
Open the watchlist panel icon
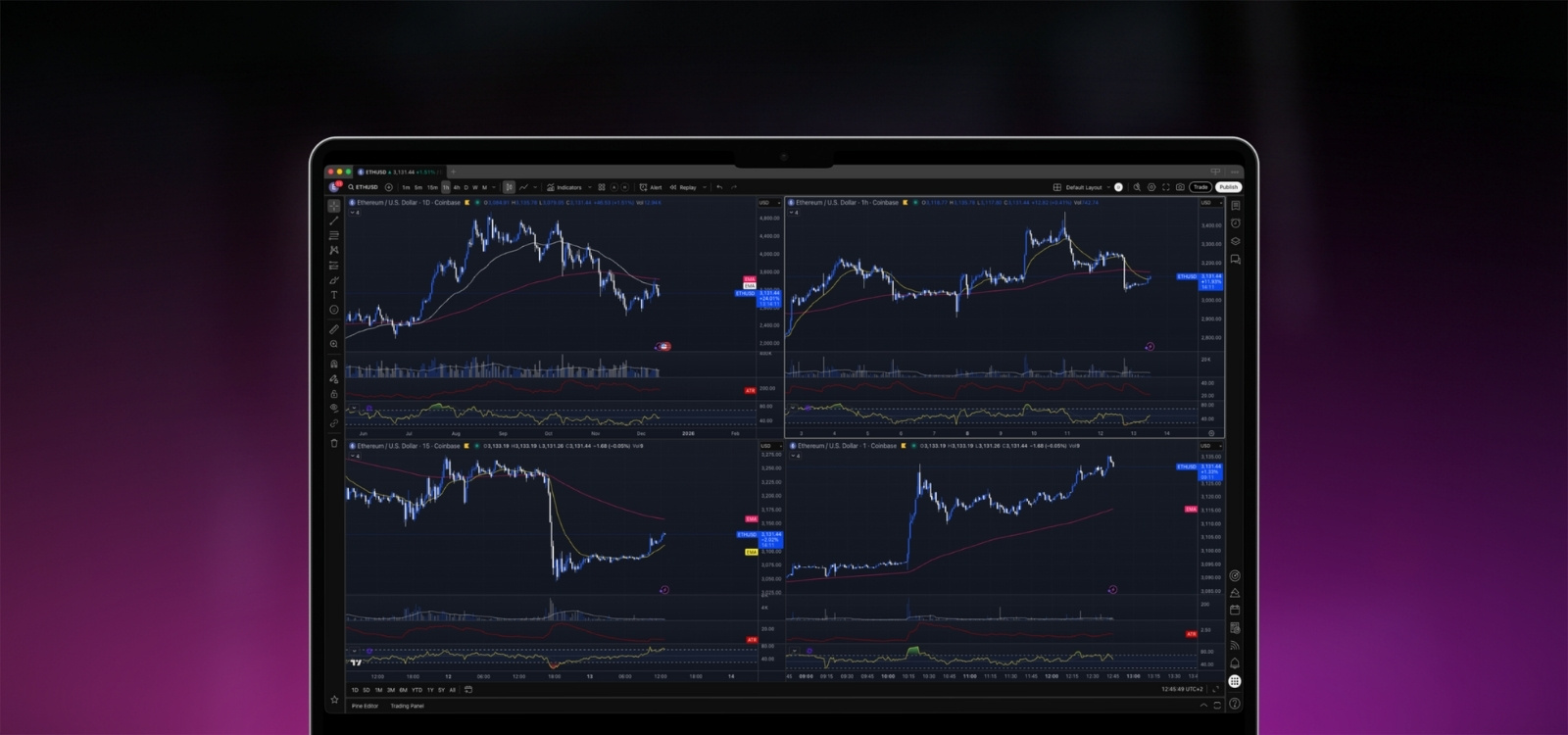pyautogui.click(x=1235, y=206)
